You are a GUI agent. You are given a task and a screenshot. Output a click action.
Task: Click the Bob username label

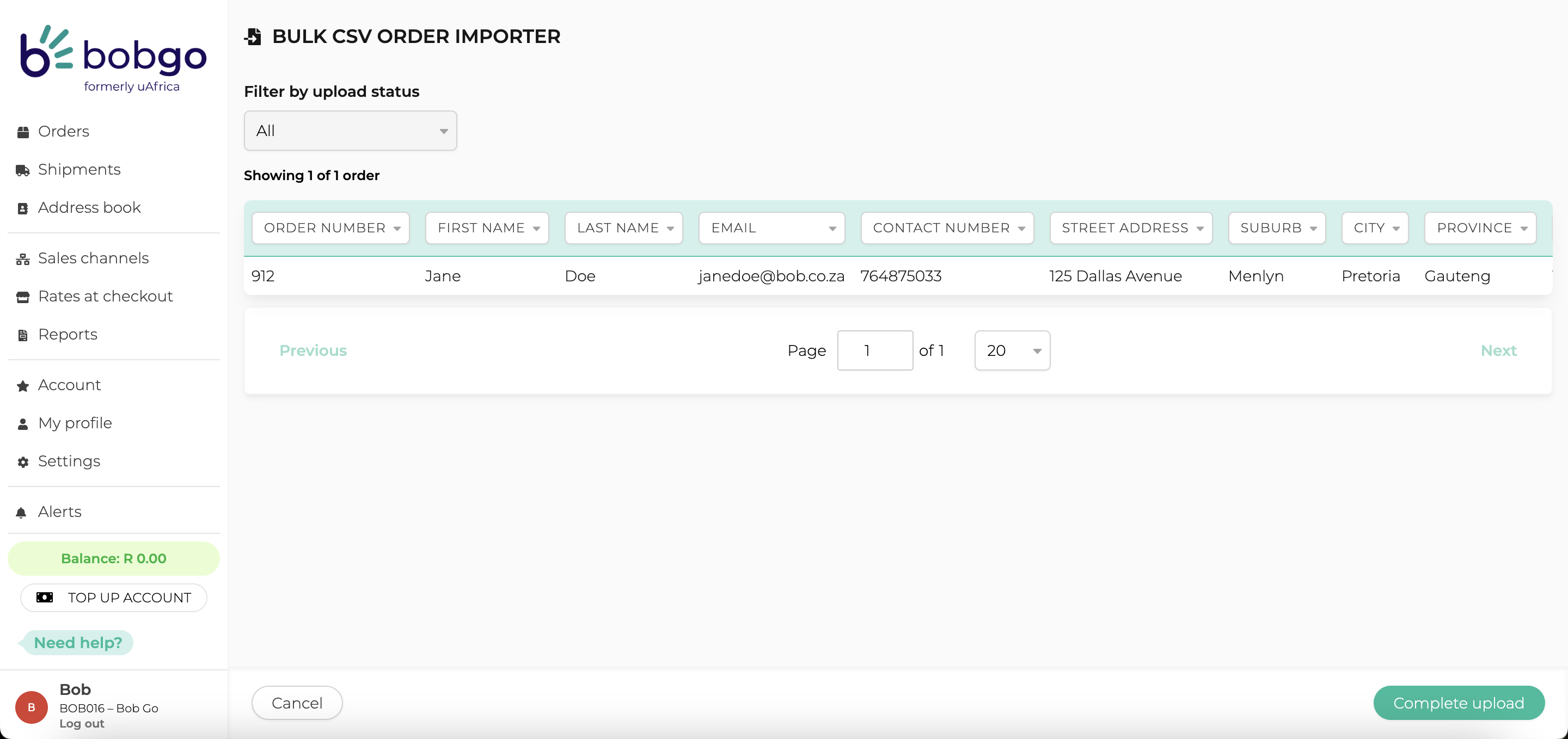75,689
